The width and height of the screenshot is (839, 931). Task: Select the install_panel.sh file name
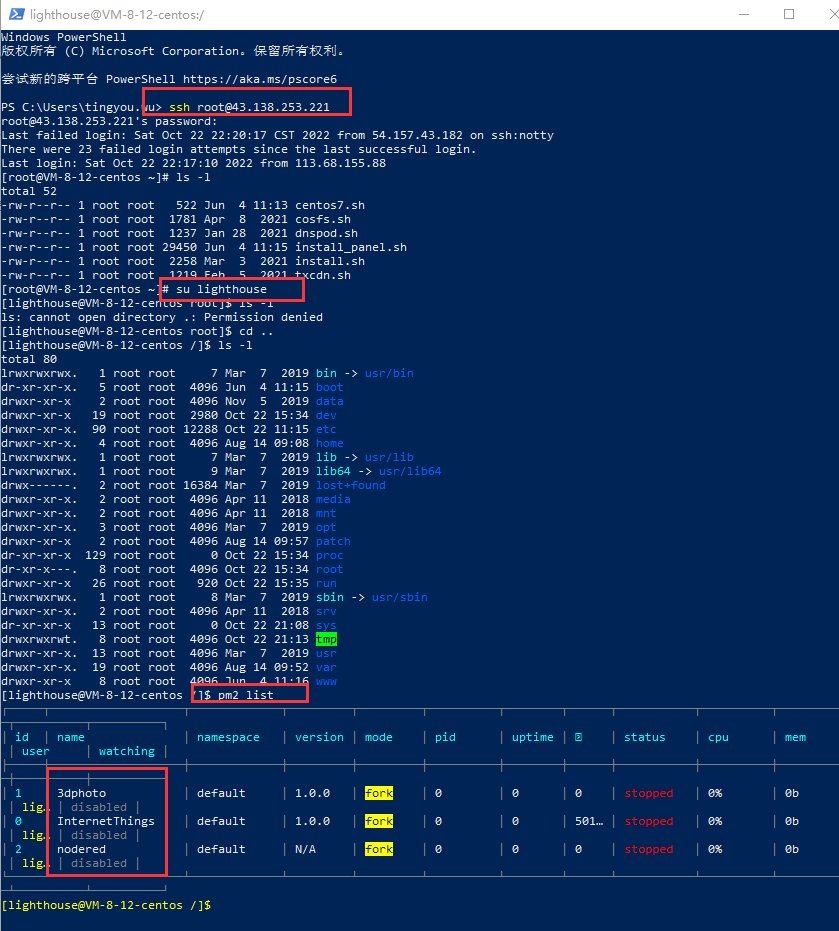click(351, 248)
